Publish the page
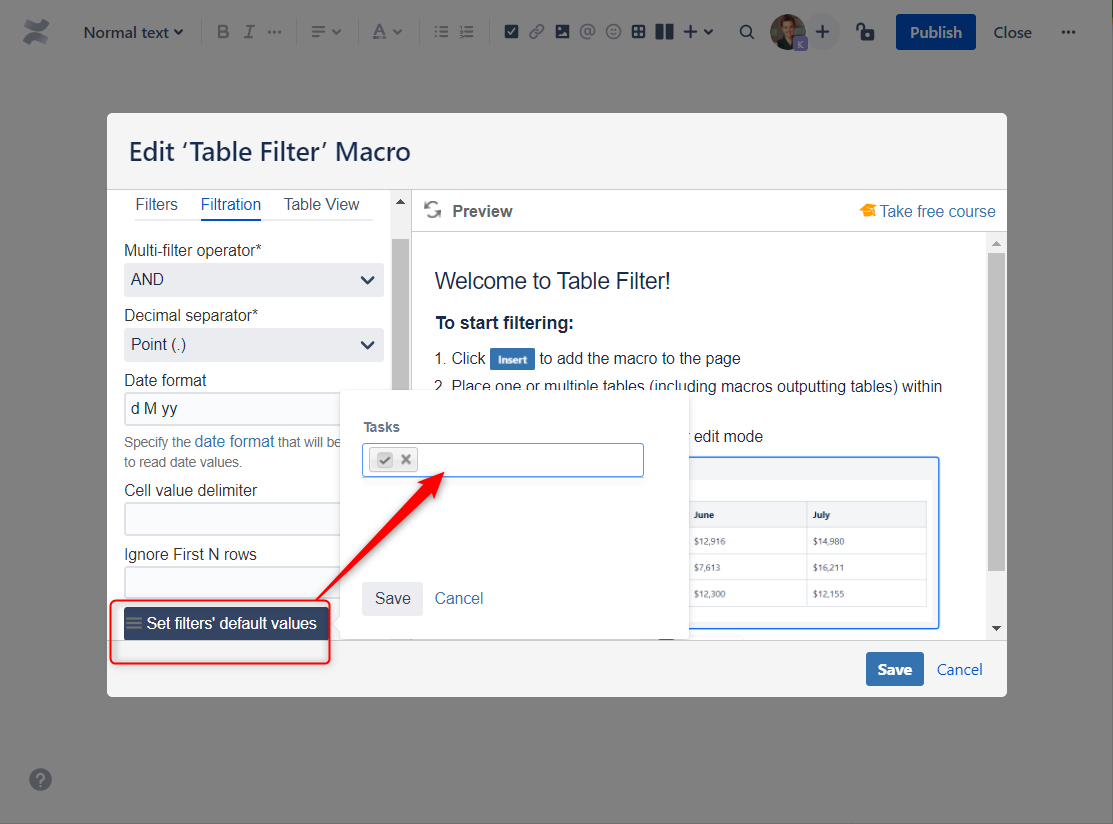 click(935, 31)
